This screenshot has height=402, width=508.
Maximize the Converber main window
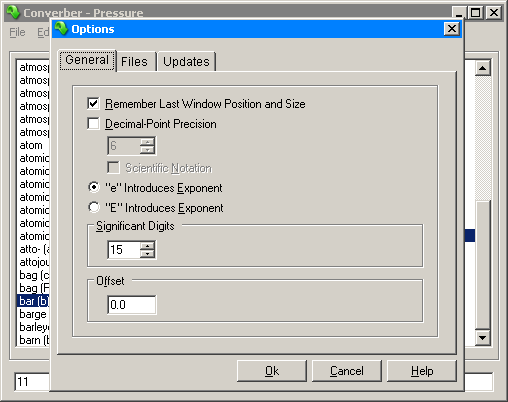(476, 13)
